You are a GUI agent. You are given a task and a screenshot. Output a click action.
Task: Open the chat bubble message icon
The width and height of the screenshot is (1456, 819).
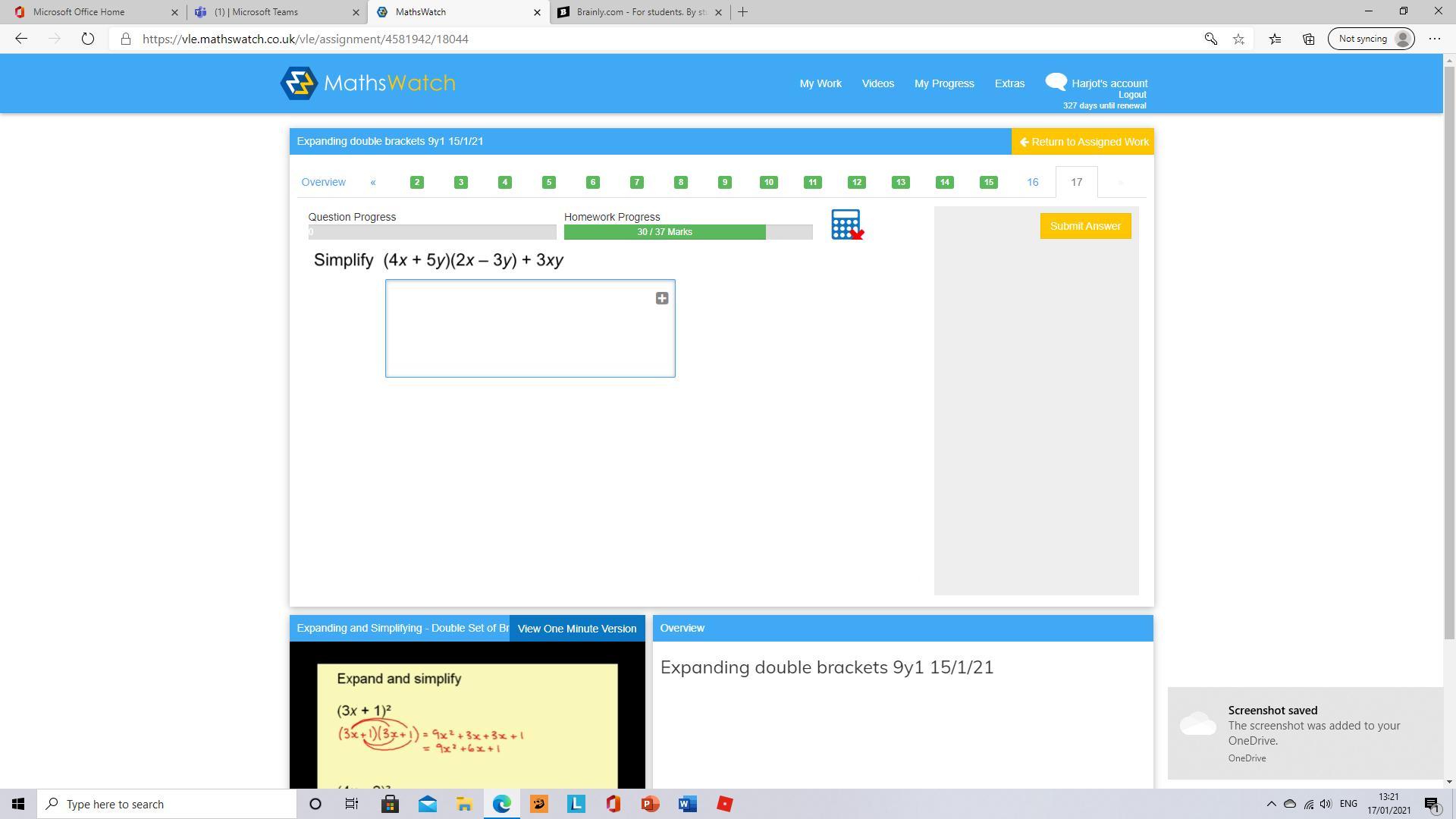pyautogui.click(x=1056, y=82)
